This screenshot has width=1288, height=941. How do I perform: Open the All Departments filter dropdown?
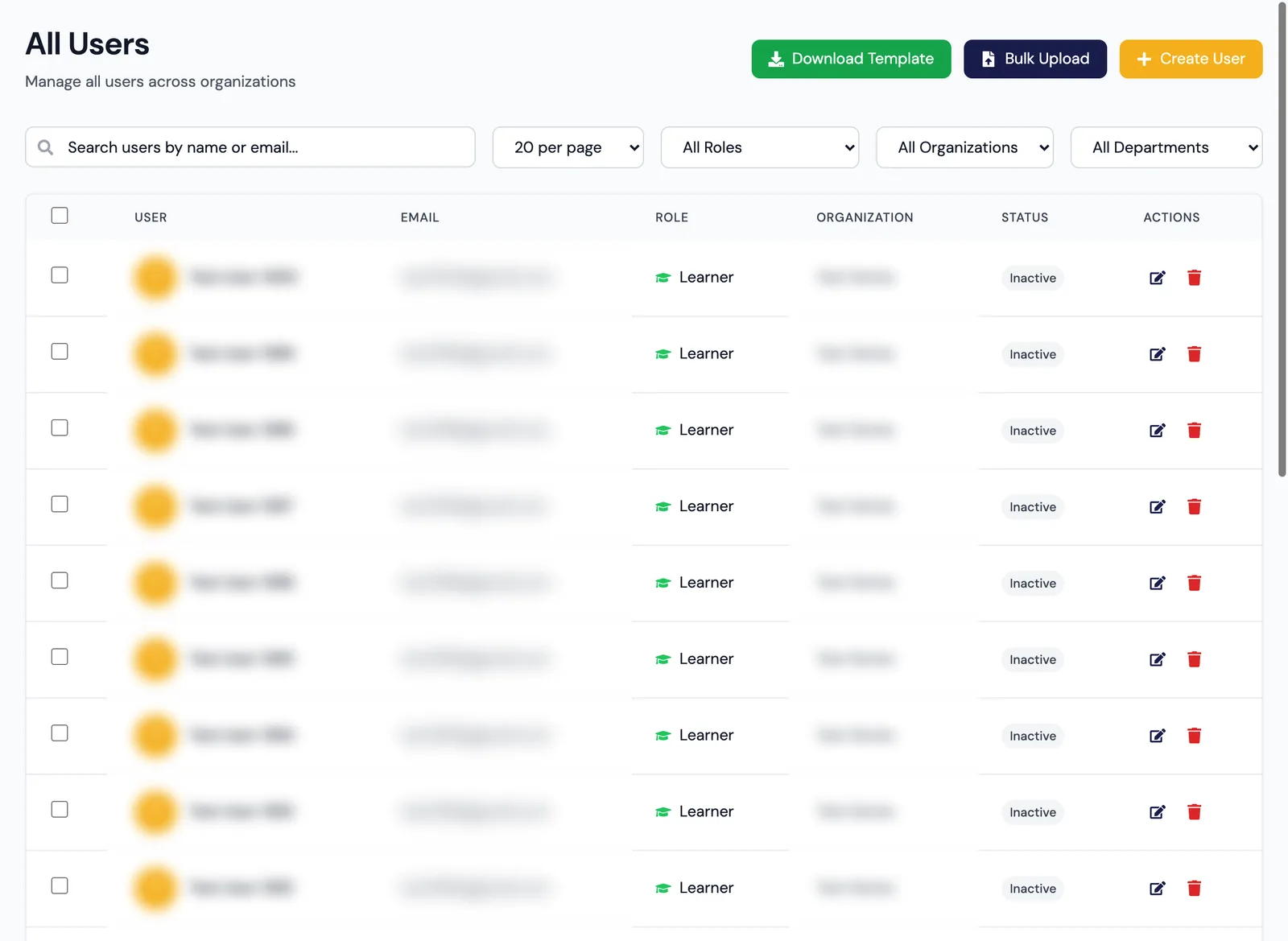(1166, 147)
